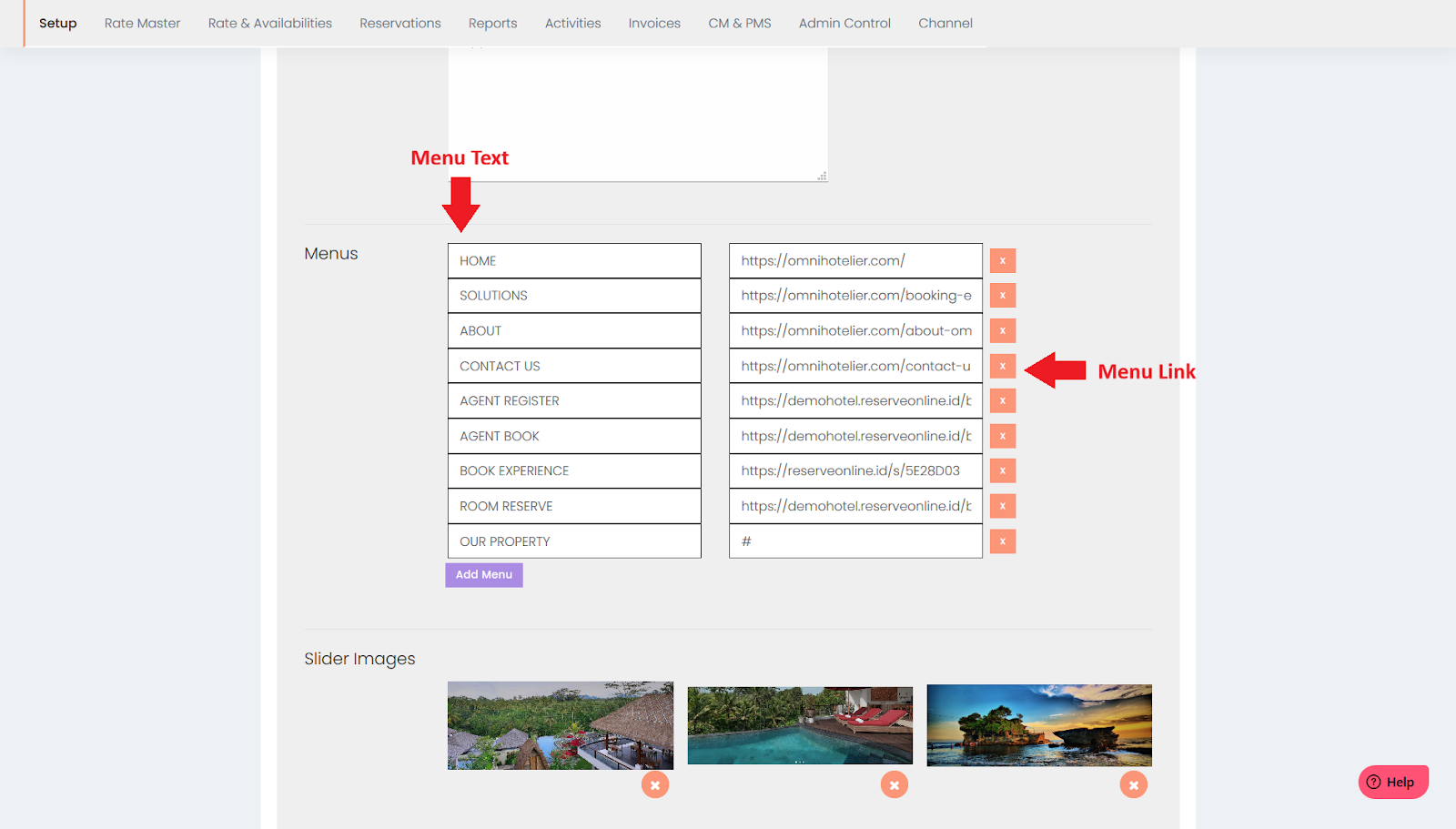The image size is (1456, 829).
Task: Edit the OUR PROPERTY menu text field
Action: click(574, 541)
